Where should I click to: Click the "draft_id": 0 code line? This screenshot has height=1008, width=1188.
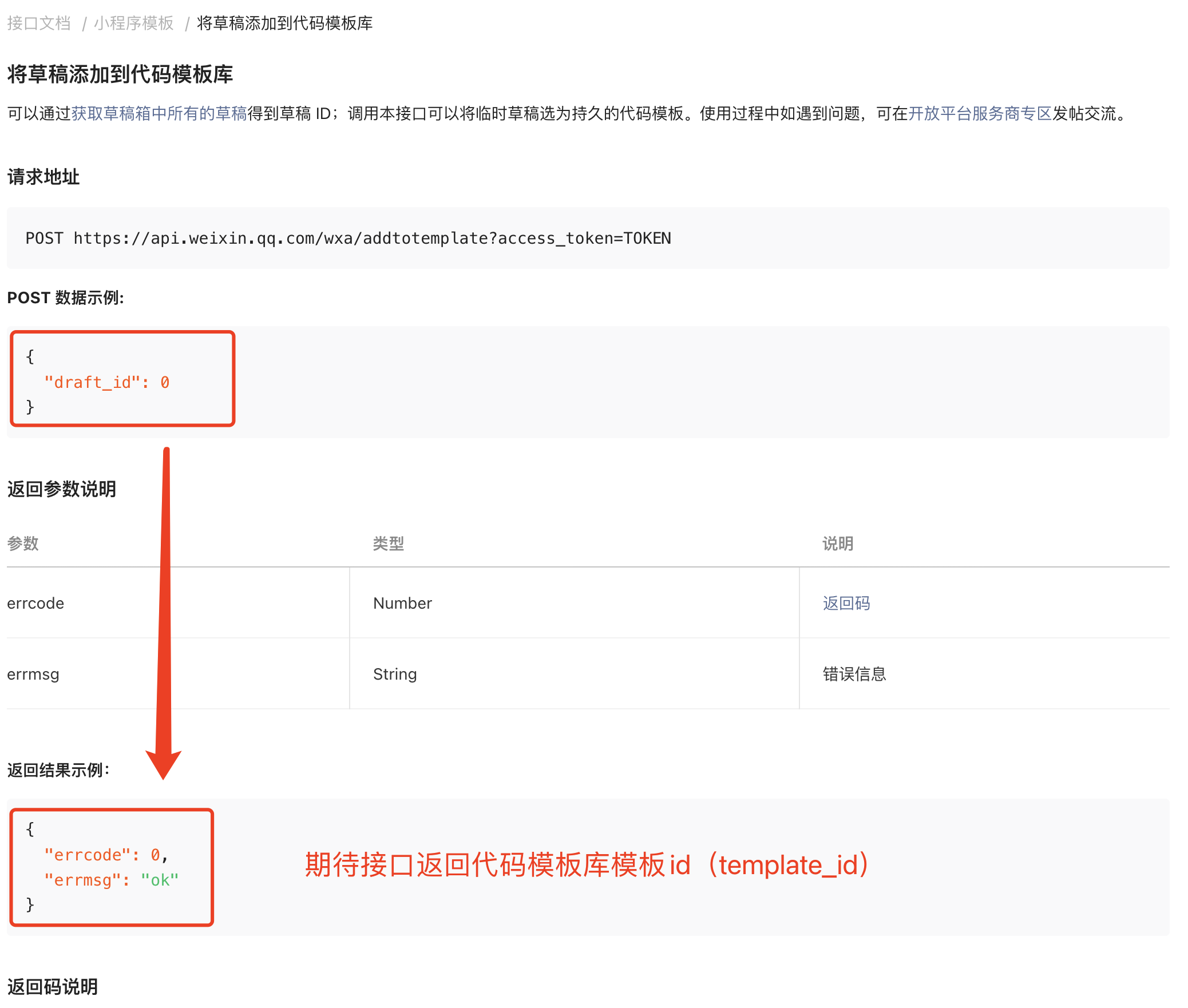click(107, 382)
